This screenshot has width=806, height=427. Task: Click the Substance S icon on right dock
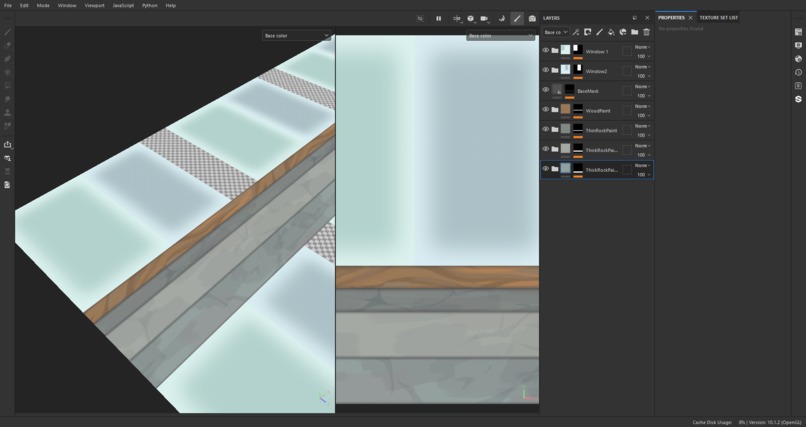(x=798, y=99)
